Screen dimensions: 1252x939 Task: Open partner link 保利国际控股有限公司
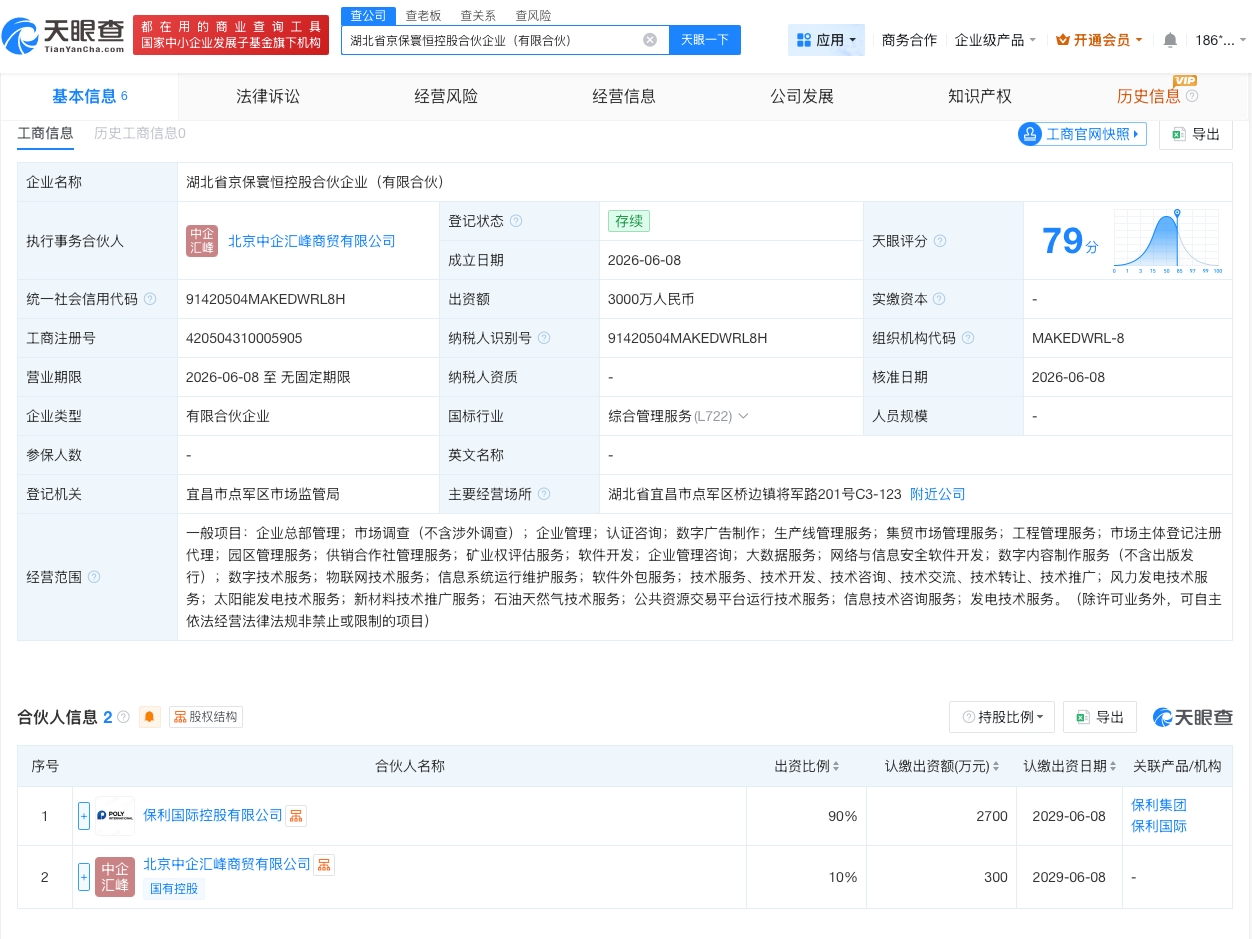point(213,816)
